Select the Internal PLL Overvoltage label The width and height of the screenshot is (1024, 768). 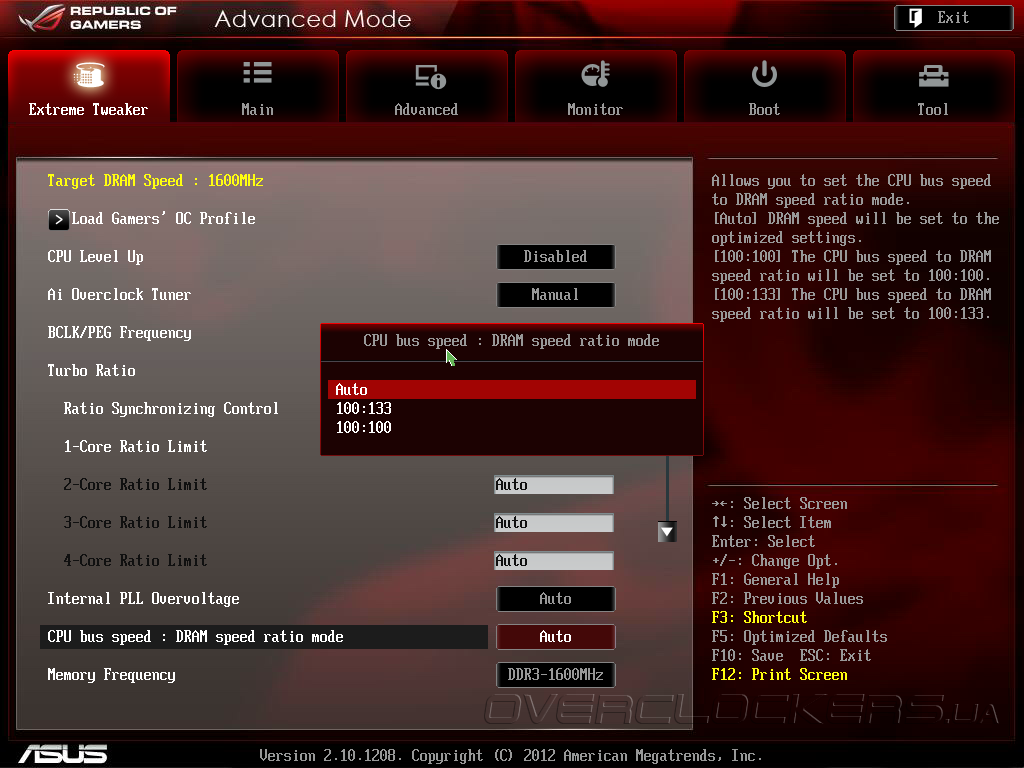[x=143, y=599]
